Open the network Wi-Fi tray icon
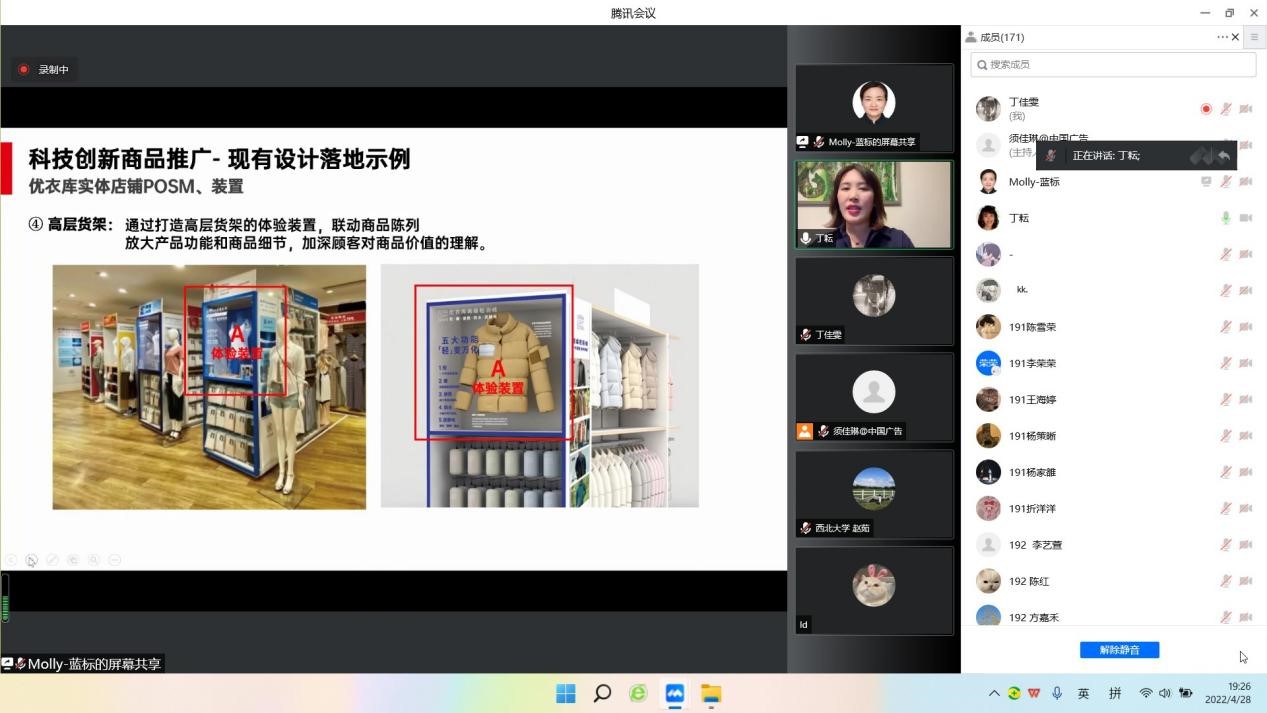 click(x=1146, y=693)
